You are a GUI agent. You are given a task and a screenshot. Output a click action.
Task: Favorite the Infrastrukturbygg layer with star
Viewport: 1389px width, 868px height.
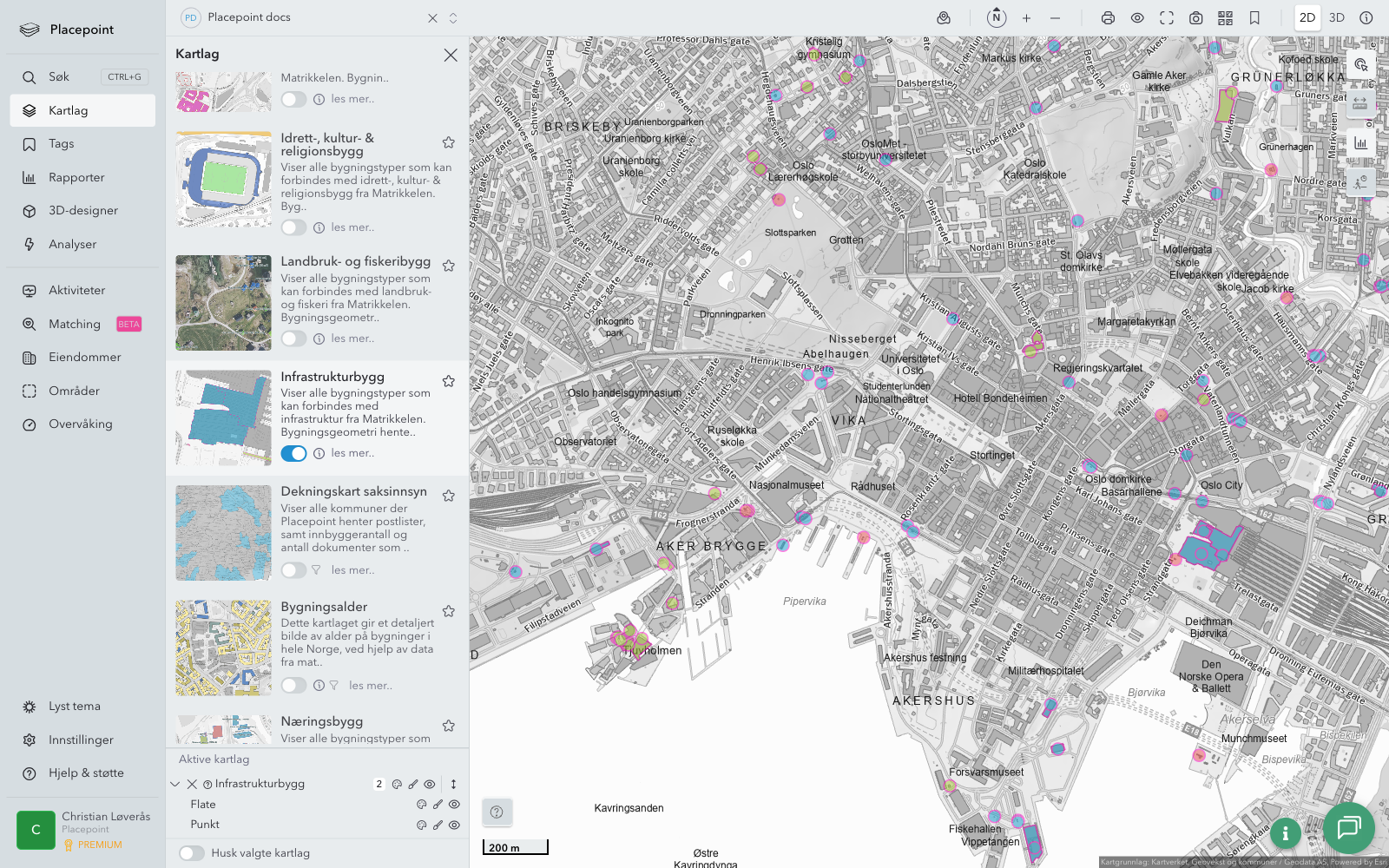tap(449, 381)
